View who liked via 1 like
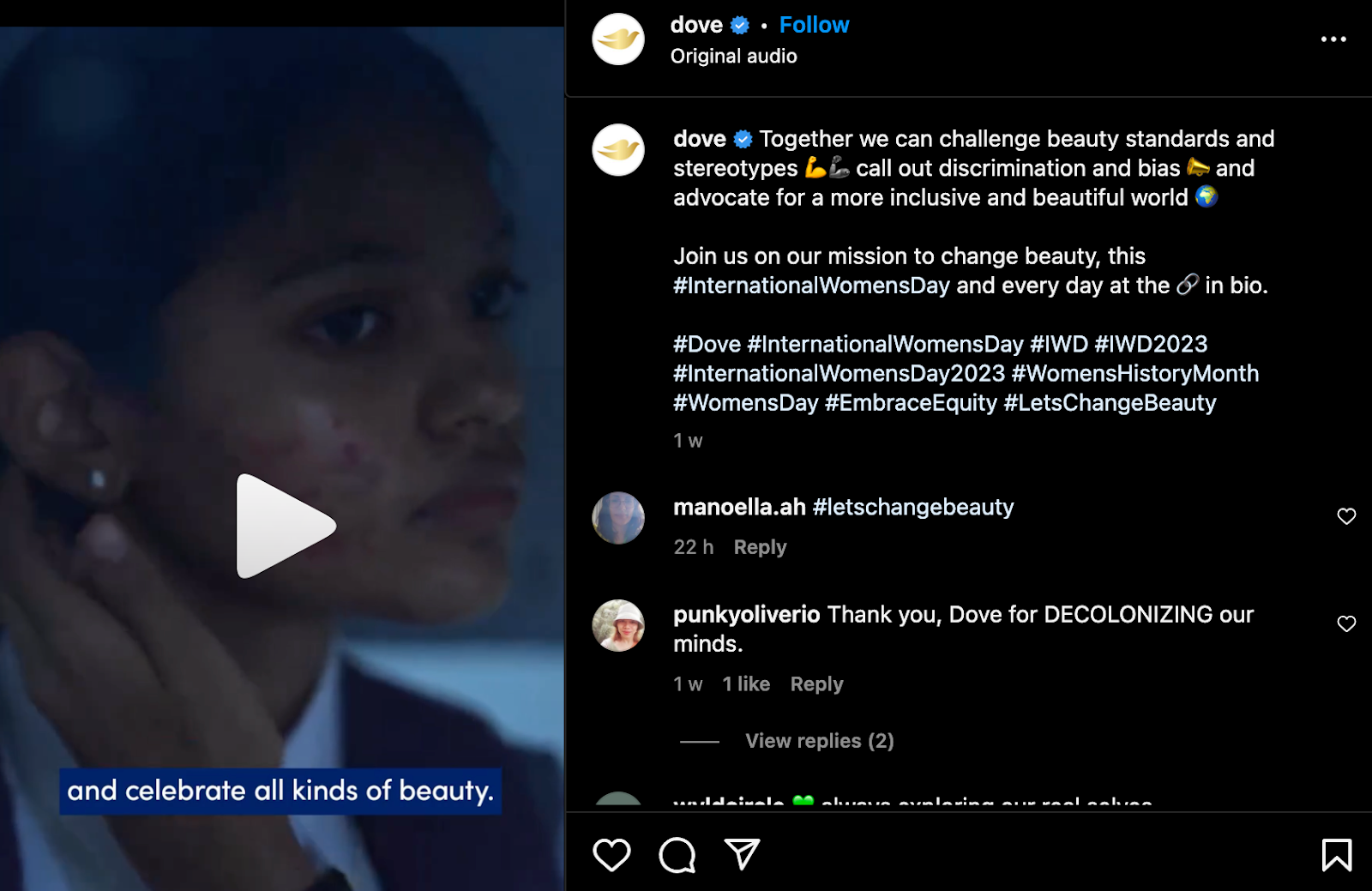The image size is (1372, 891). pyautogui.click(x=746, y=684)
